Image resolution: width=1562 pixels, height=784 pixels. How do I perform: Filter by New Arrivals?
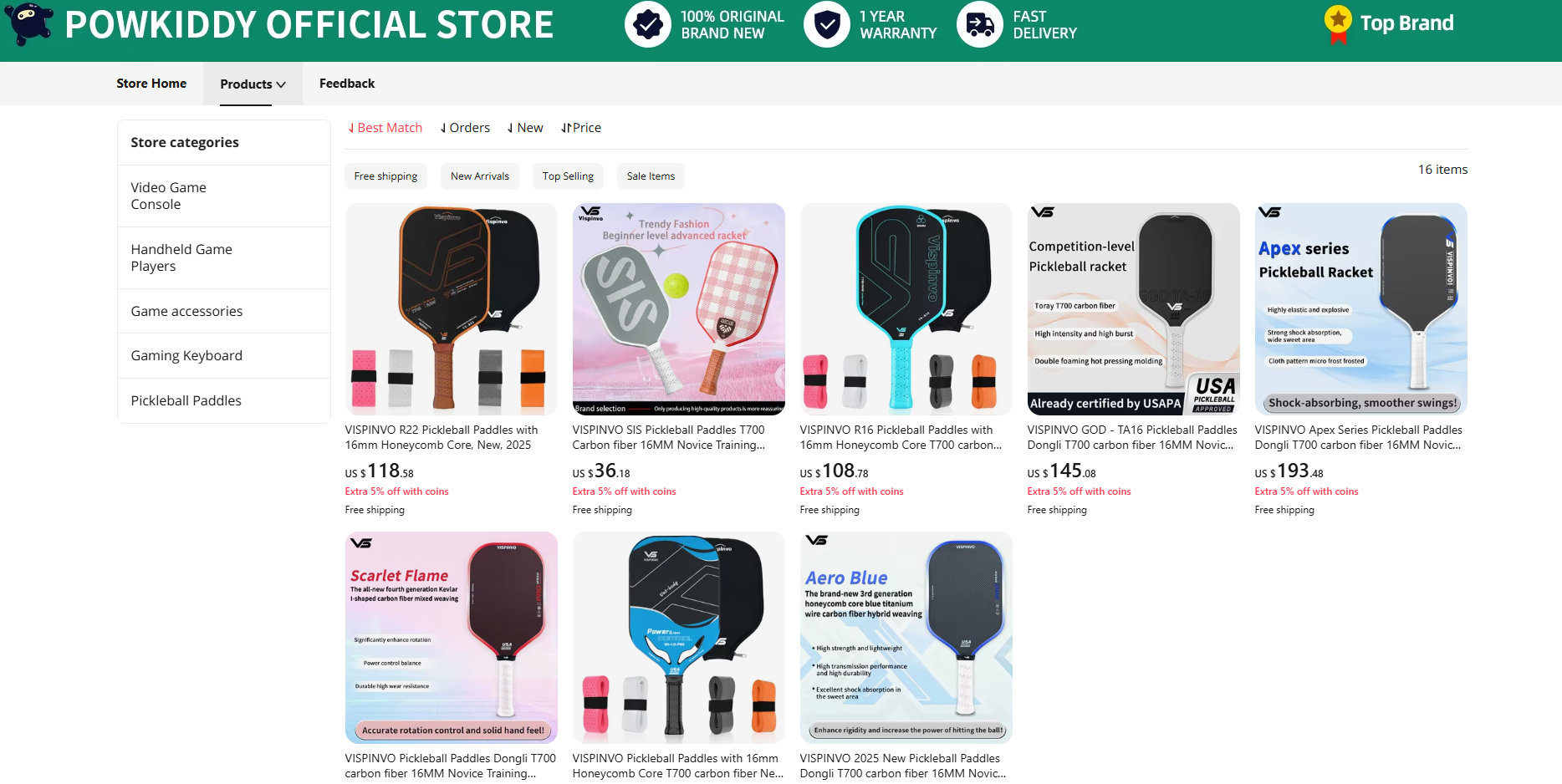(480, 176)
